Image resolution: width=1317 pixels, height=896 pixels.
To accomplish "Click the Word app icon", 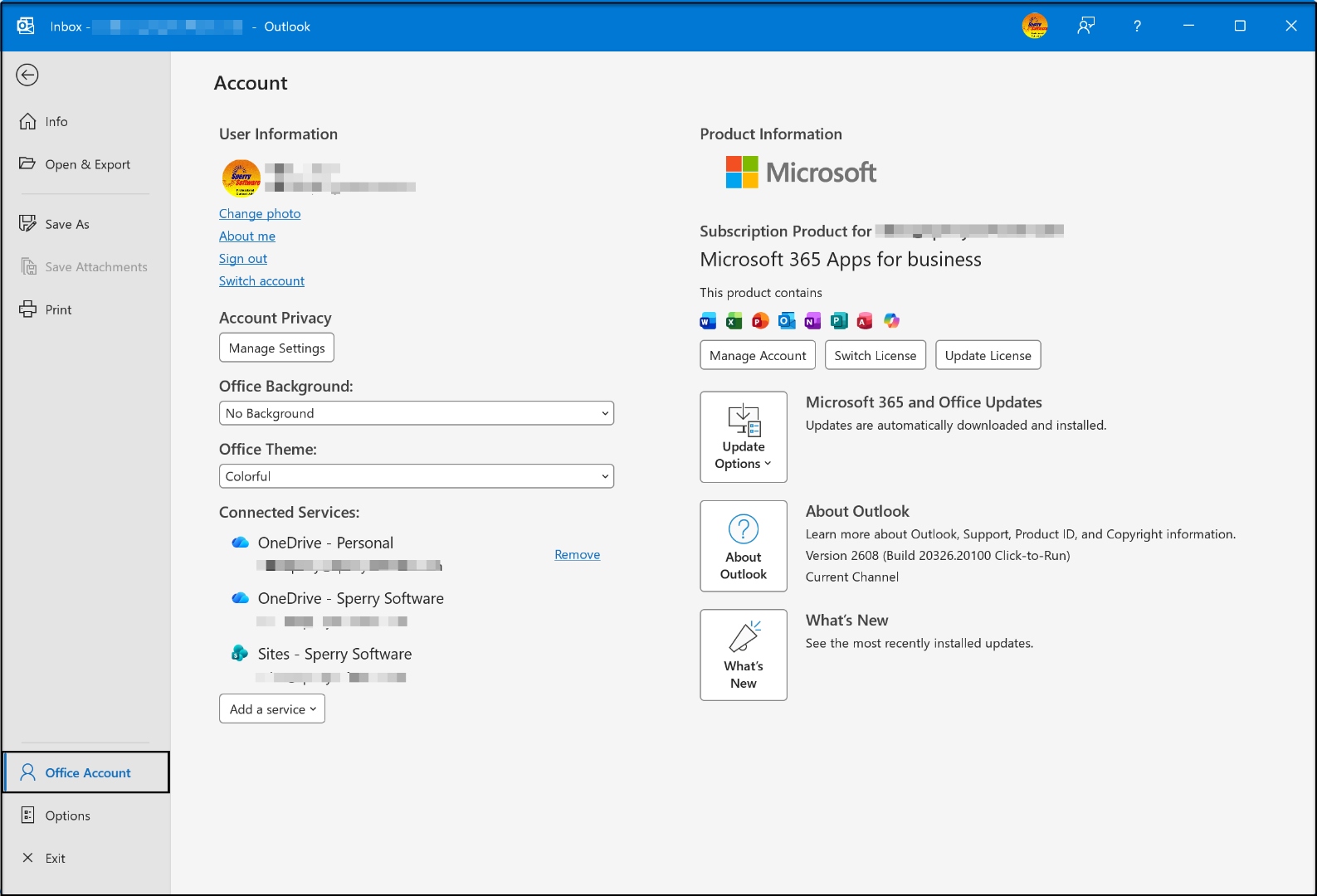I will 708,321.
